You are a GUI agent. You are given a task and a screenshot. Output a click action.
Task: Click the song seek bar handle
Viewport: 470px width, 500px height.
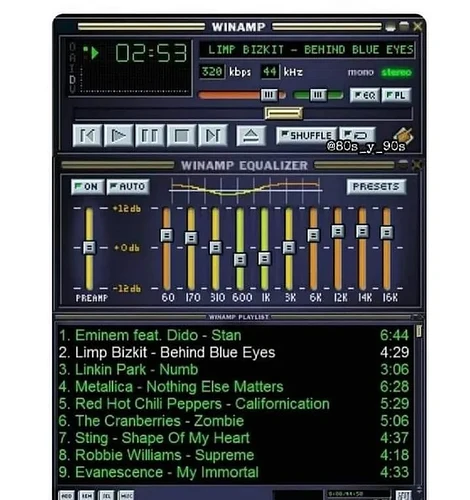tap(284, 113)
